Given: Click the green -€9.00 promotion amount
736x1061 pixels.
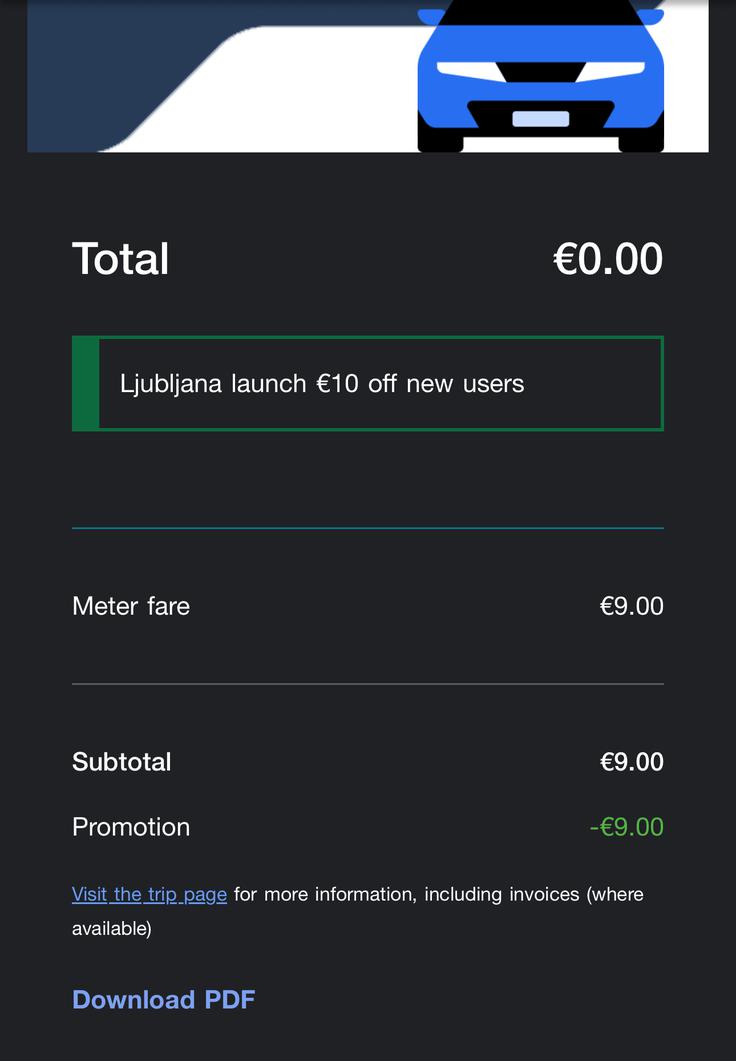Looking at the screenshot, I should click(627, 827).
